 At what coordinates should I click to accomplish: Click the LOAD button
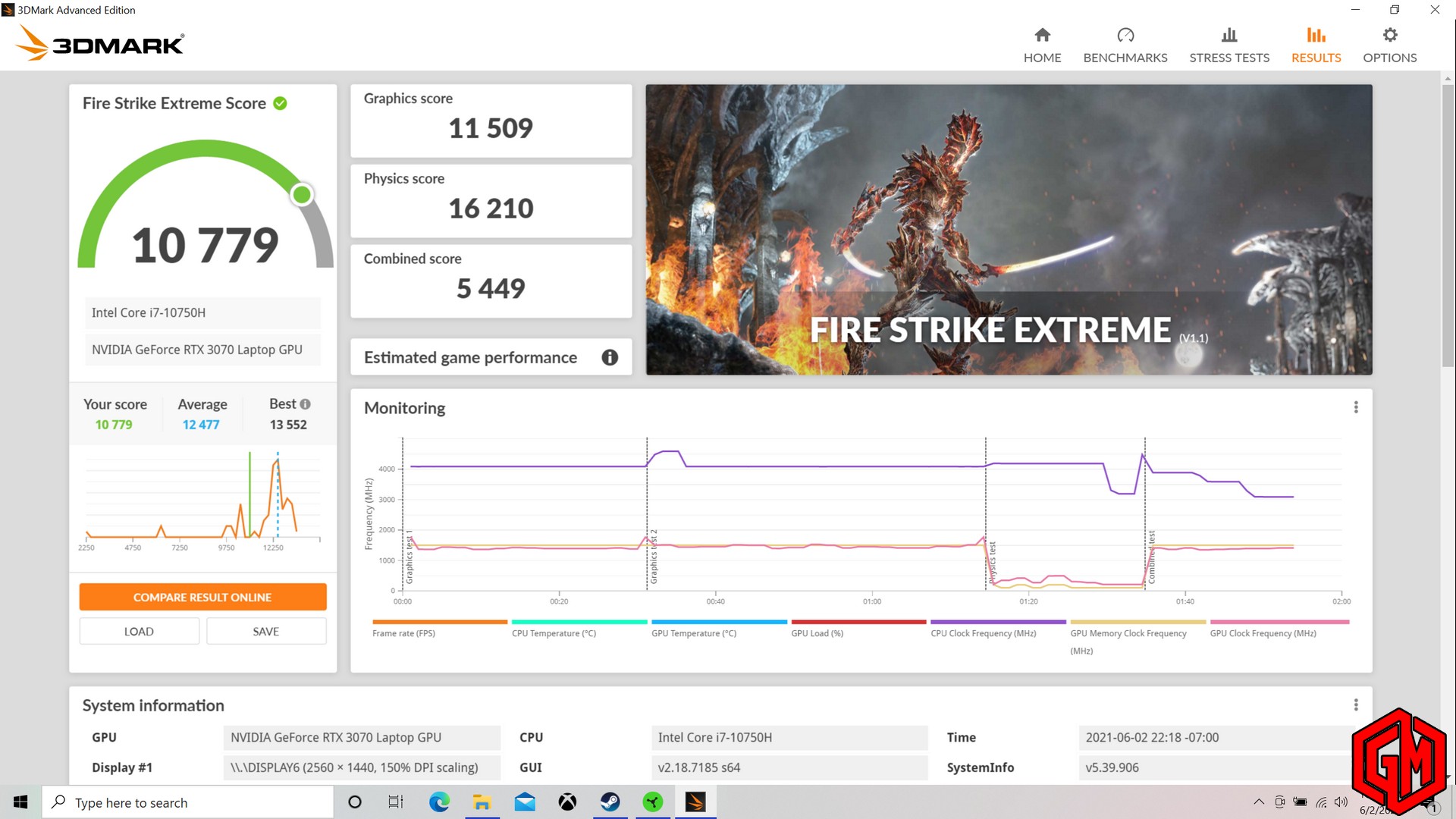(139, 631)
